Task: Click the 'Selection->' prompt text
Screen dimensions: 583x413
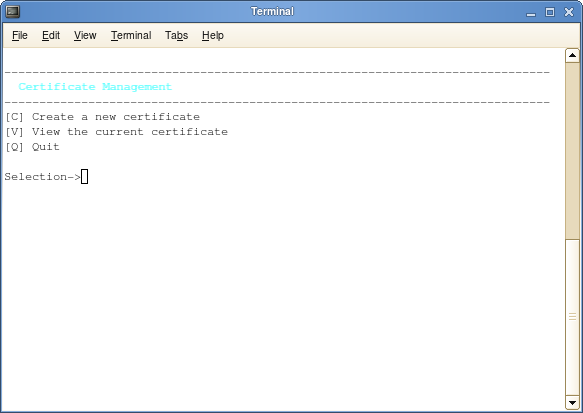Action: click(x=42, y=177)
